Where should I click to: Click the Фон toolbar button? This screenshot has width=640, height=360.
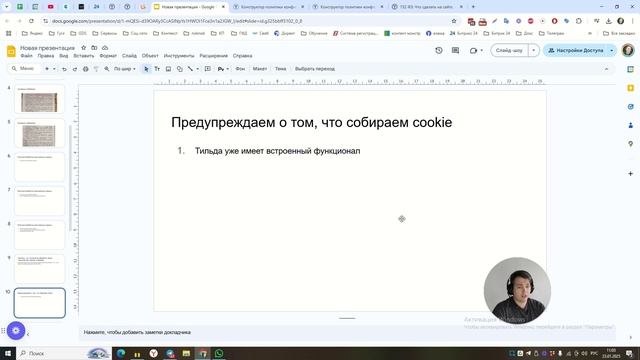coord(240,69)
